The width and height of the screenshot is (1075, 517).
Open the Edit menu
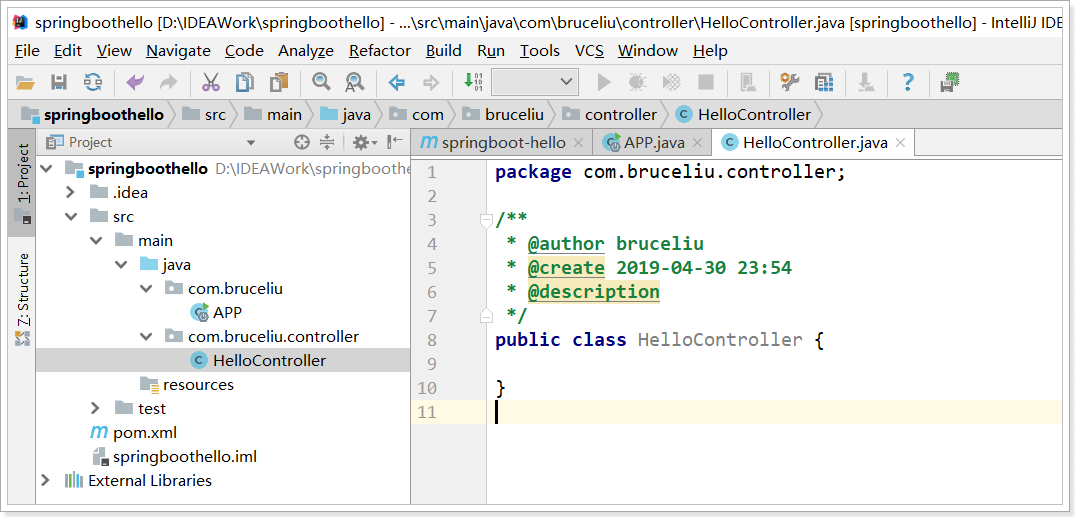[68, 51]
